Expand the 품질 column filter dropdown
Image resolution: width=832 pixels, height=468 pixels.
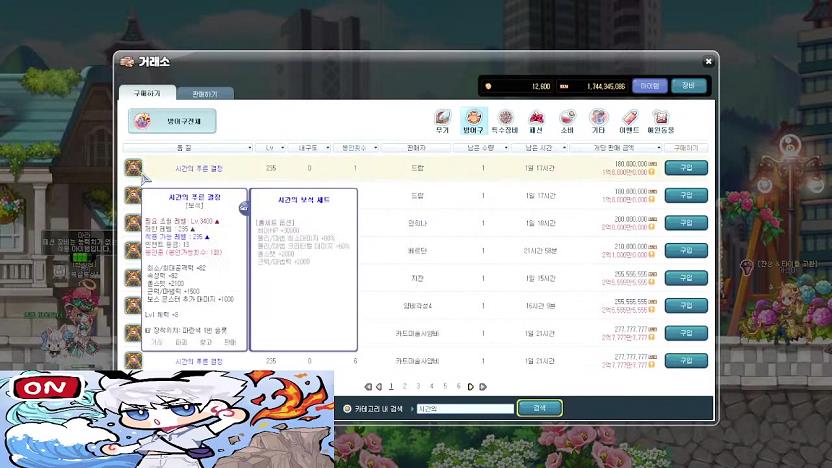pyautogui.click(x=185, y=148)
